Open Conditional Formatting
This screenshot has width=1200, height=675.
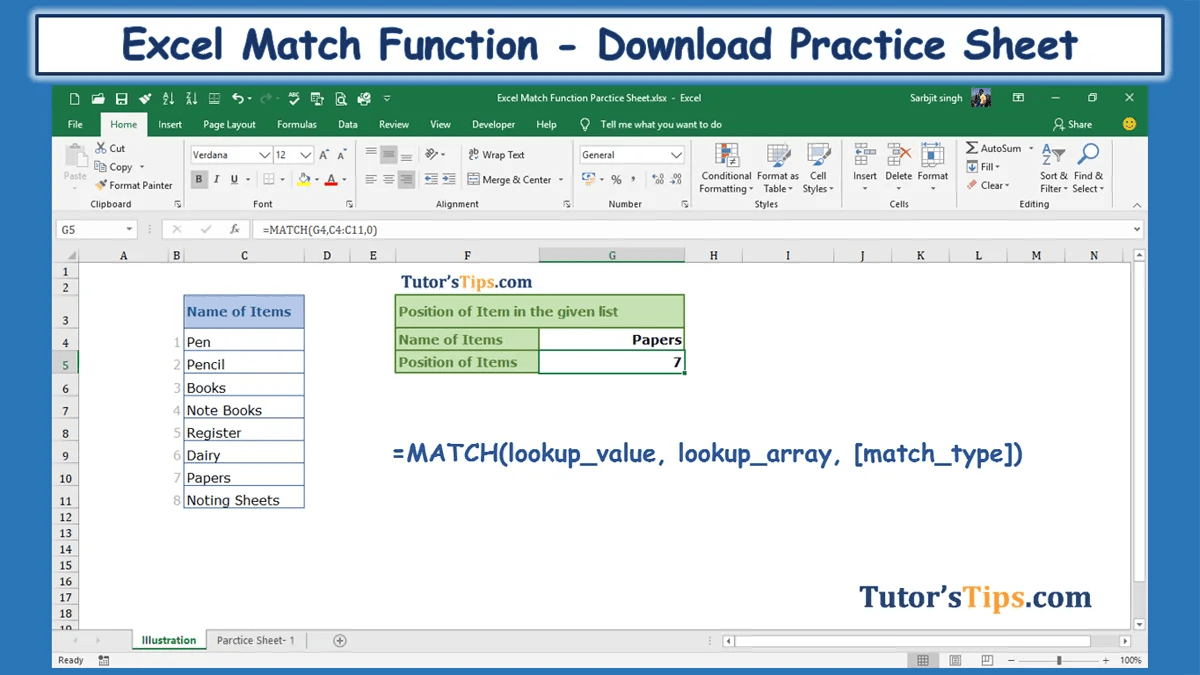[726, 170]
